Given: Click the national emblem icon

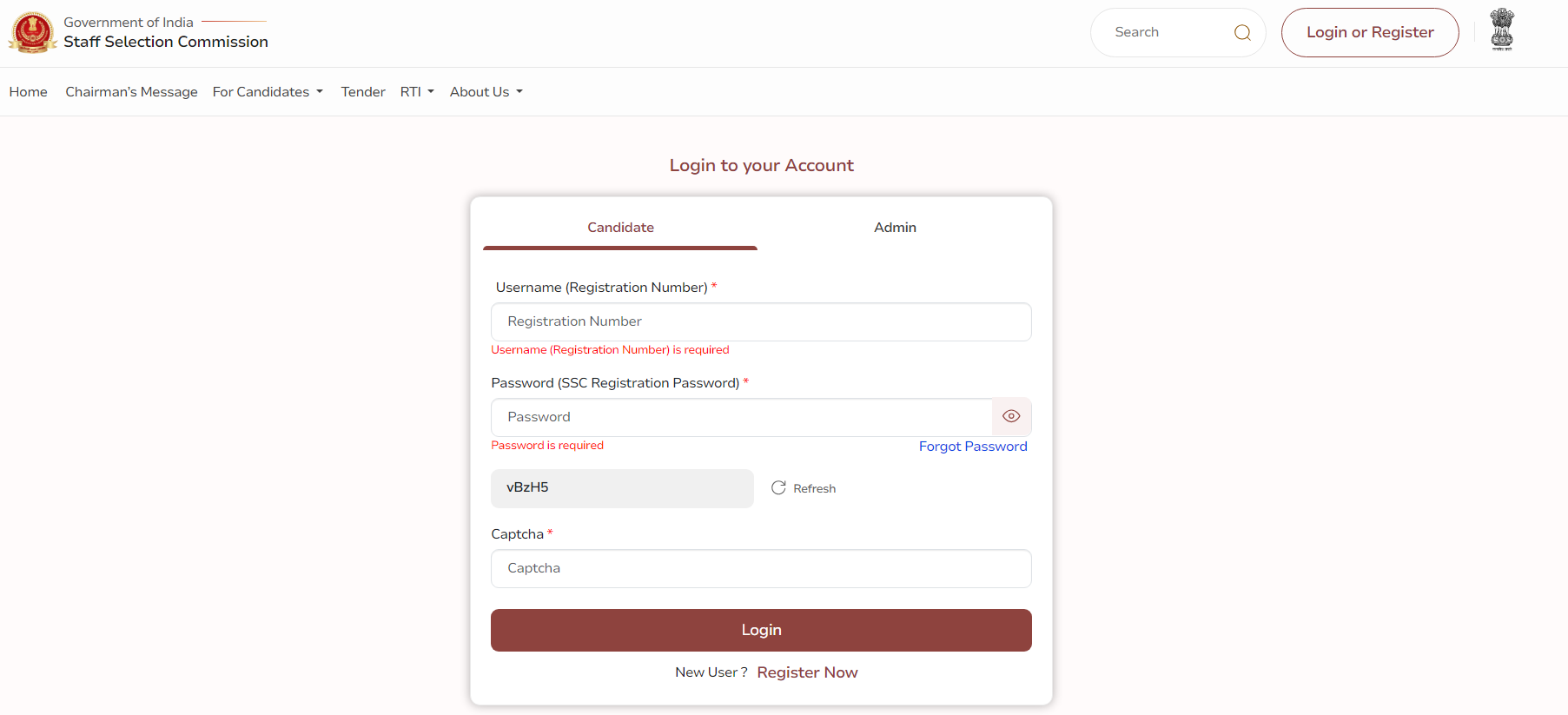Looking at the screenshot, I should [x=1502, y=30].
